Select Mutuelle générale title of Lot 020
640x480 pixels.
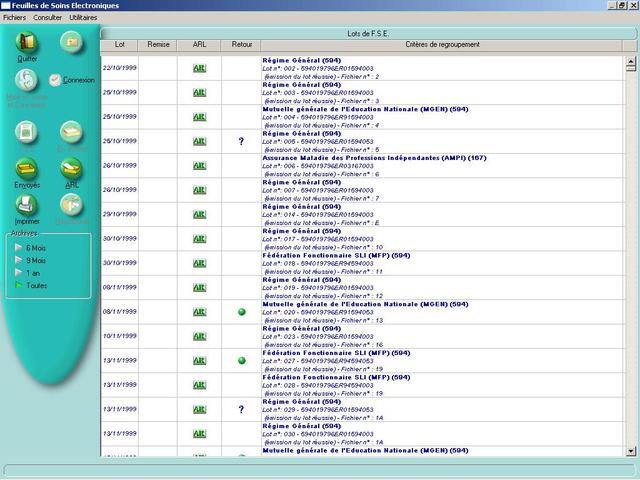pos(365,304)
